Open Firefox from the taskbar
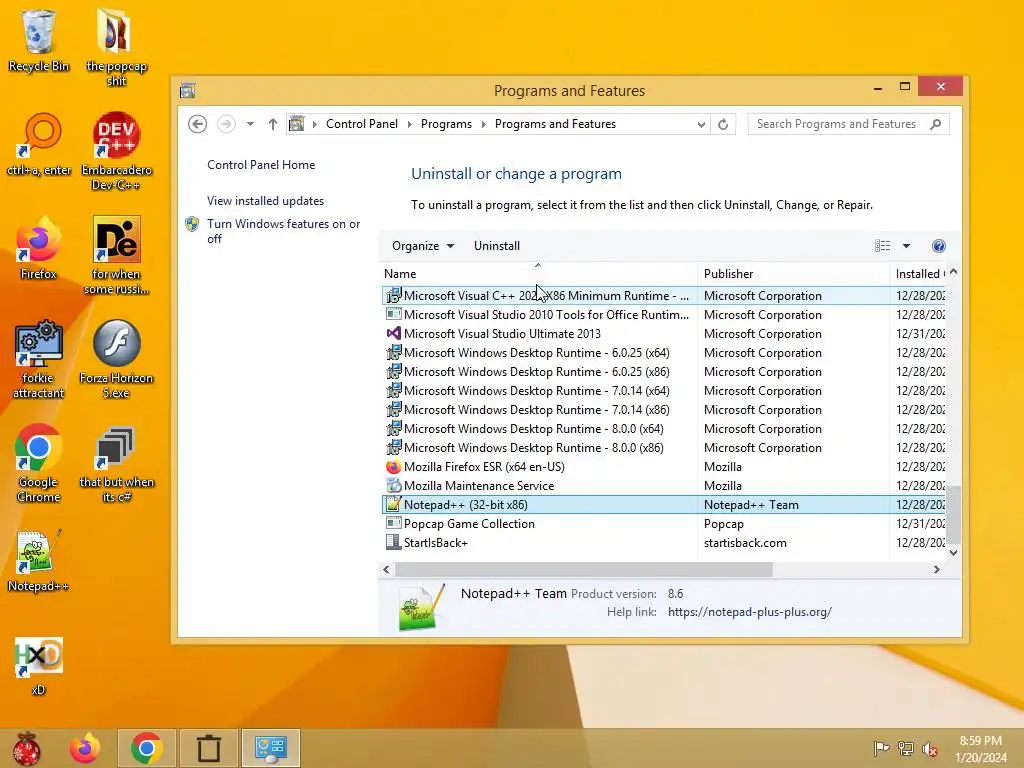Screen dimensions: 1024x768 pyautogui.click(x=85, y=748)
